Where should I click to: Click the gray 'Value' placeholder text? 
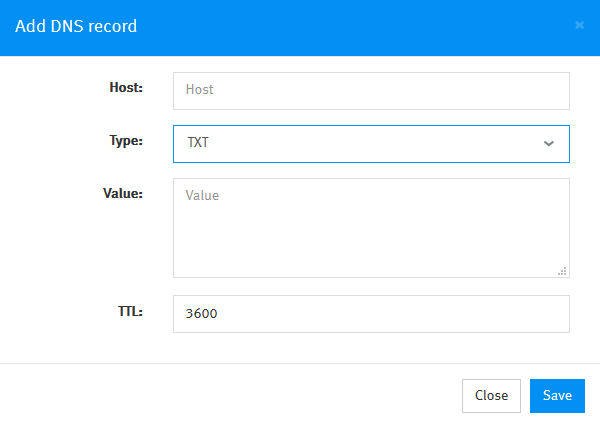[x=202, y=195]
